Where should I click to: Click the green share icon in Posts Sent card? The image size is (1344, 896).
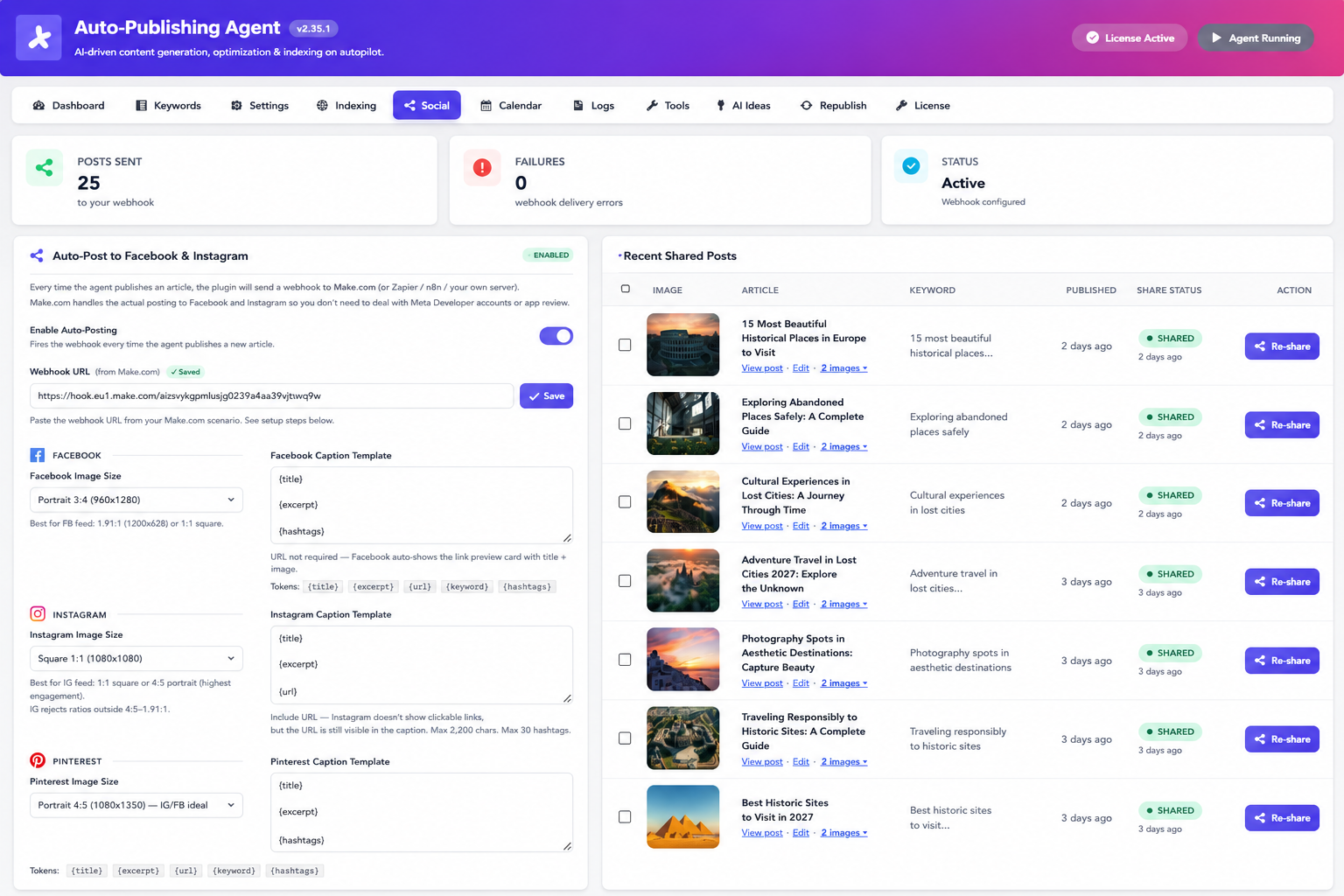[45, 167]
